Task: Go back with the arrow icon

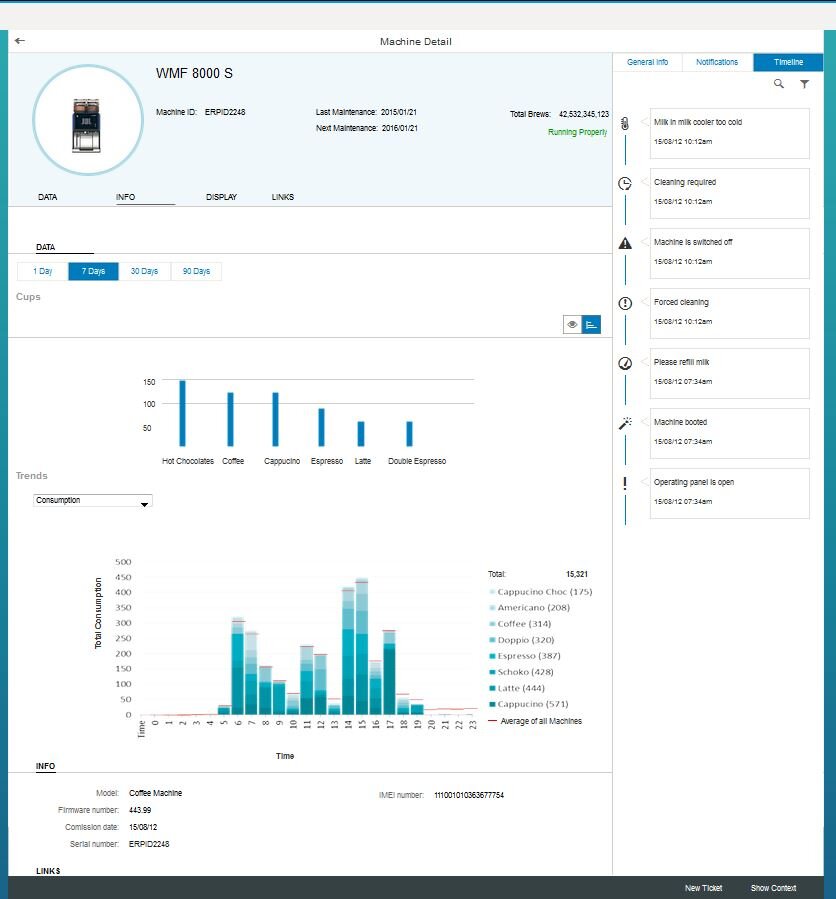Action: 20,41
